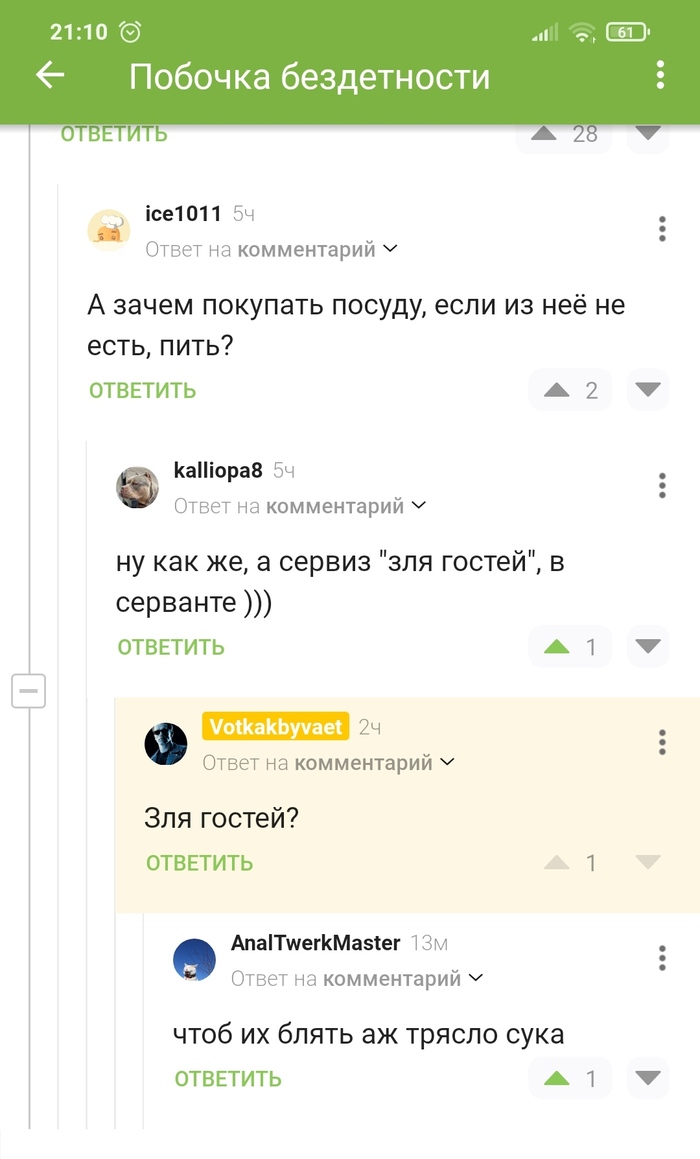Viewport: 700px width, 1159px height.
Task: Tap the back arrow in the header
Action: tap(49, 74)
